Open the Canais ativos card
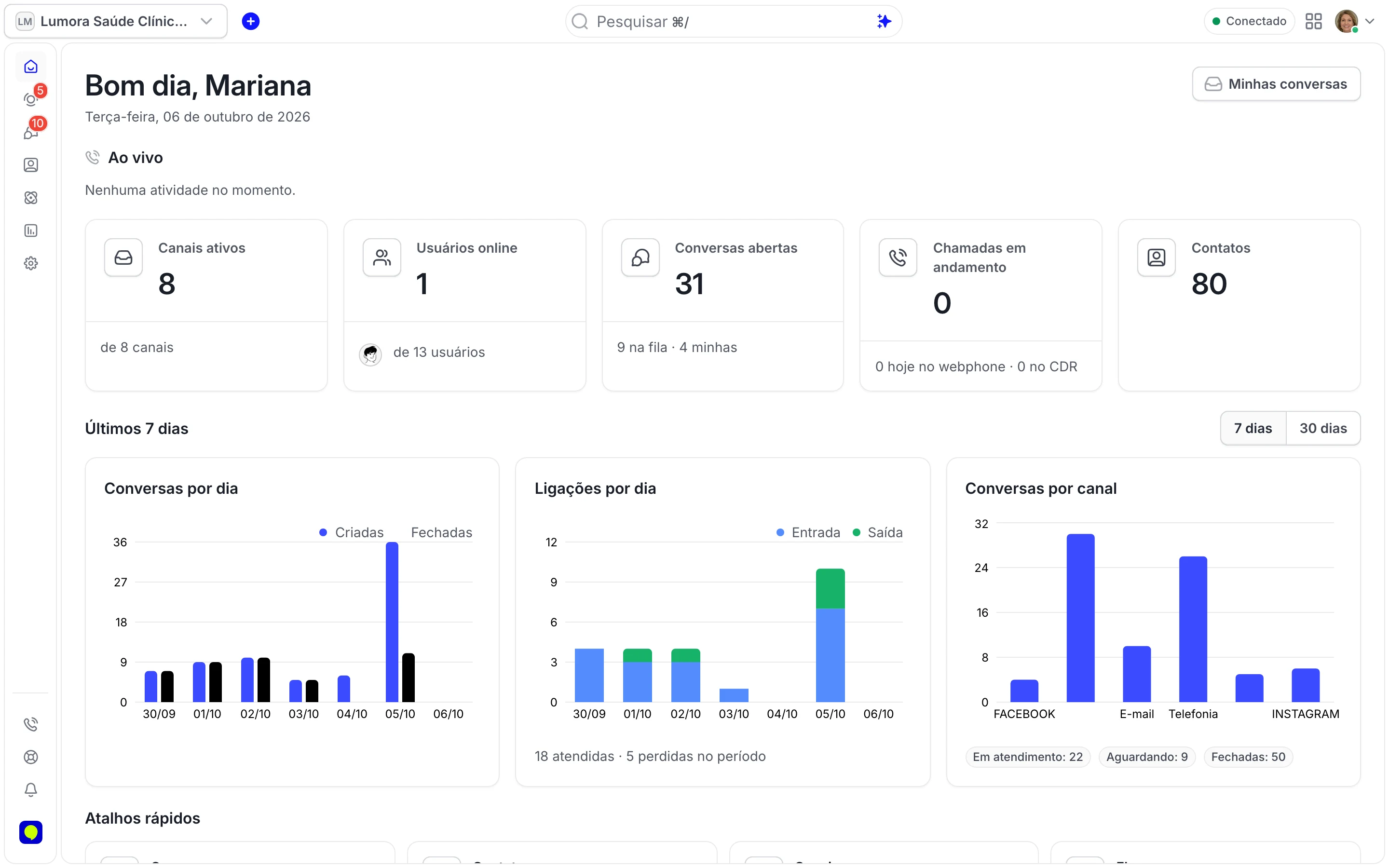 tap(206, 305)
